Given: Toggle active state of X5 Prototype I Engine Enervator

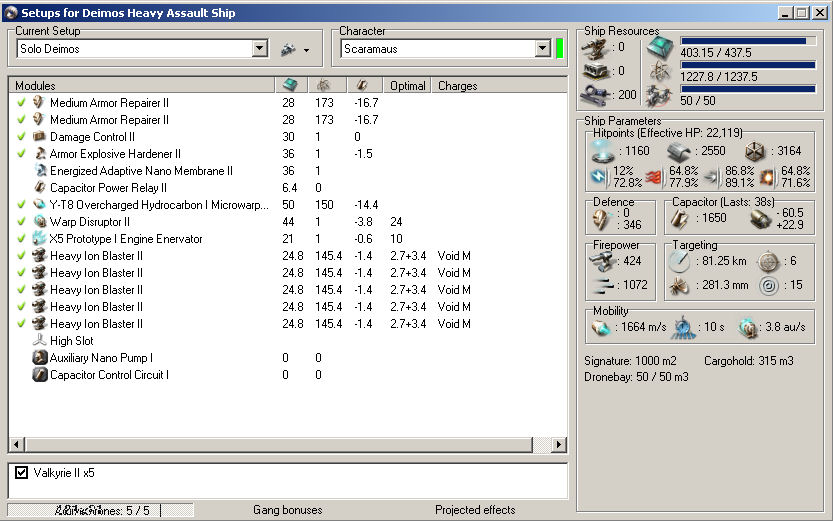Looking at the screenshot, I should point(21,239).
